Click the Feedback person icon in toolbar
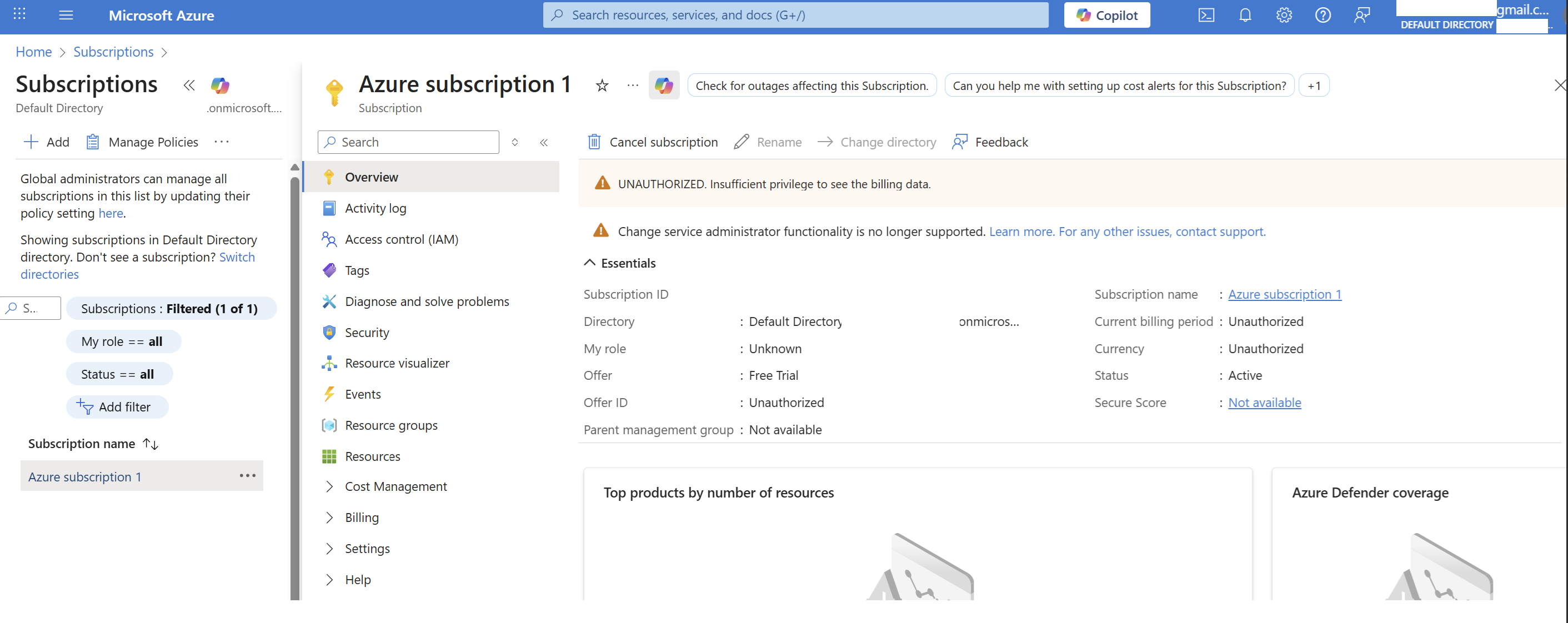The width and height of the screenshot is (1568, 623). tap(959, 142)
